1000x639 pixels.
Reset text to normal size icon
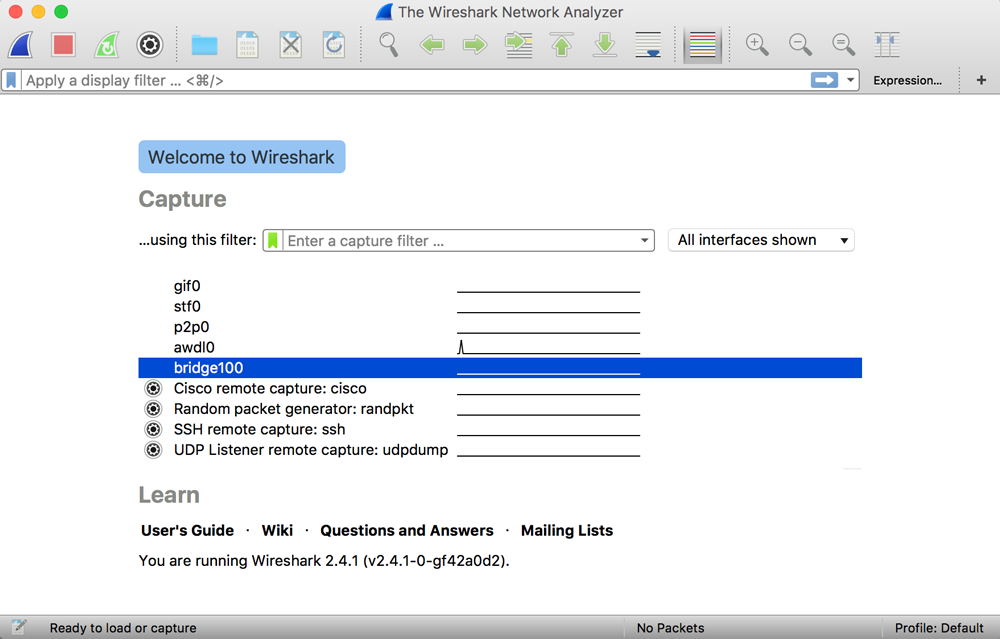[x=843, y=45]
